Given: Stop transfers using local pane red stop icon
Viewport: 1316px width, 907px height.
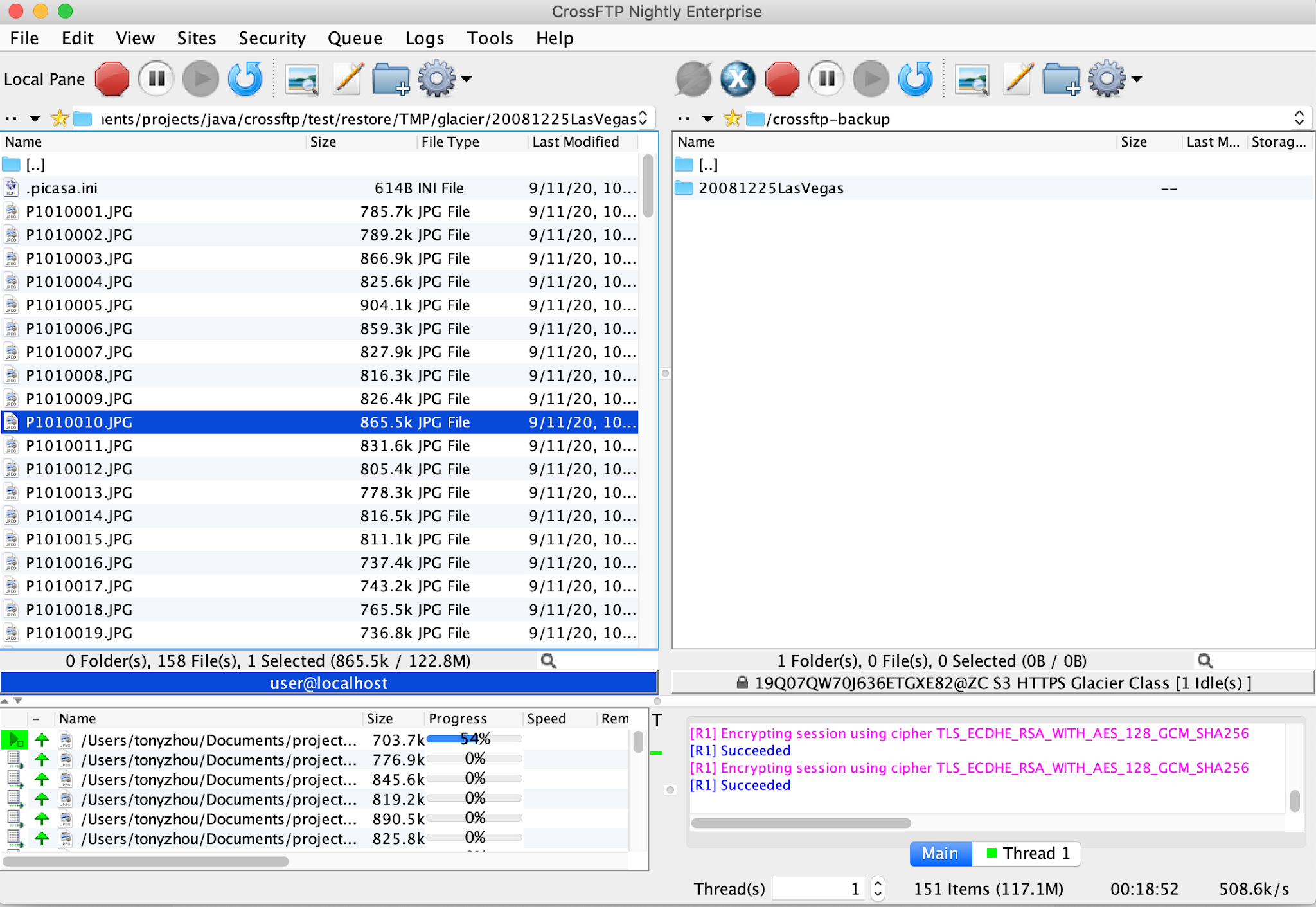Looking at the screenshot, I should point(112,78).
